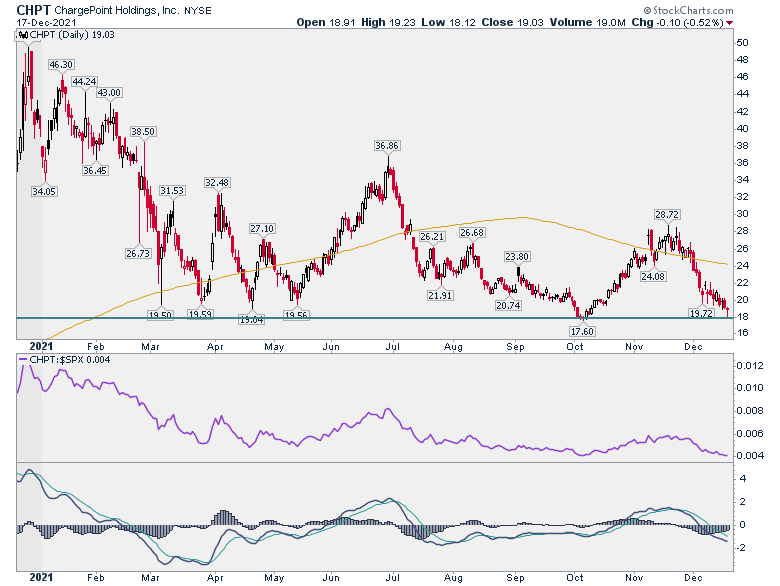Click the 0.012 tick on ratio axis
The height and width of the screenshot is (586, 780).
click(x=750, y=366)
